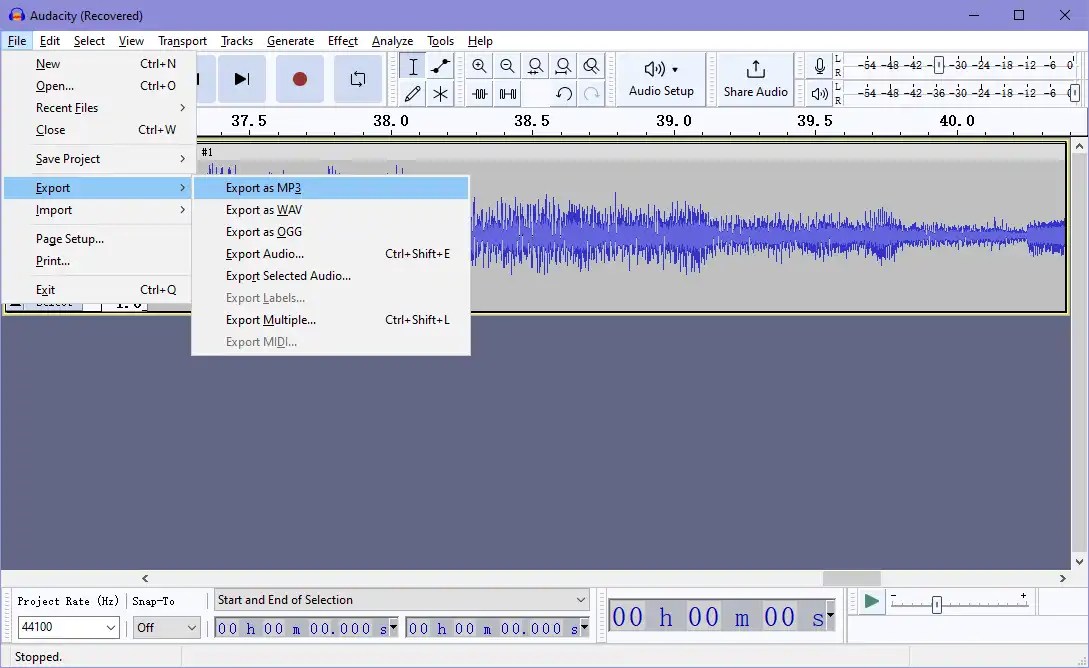Image resolution: width=1089 pixels, height=668 pixels.
Task: Open the Snap-To dropdown
Action: click(166, 627)
